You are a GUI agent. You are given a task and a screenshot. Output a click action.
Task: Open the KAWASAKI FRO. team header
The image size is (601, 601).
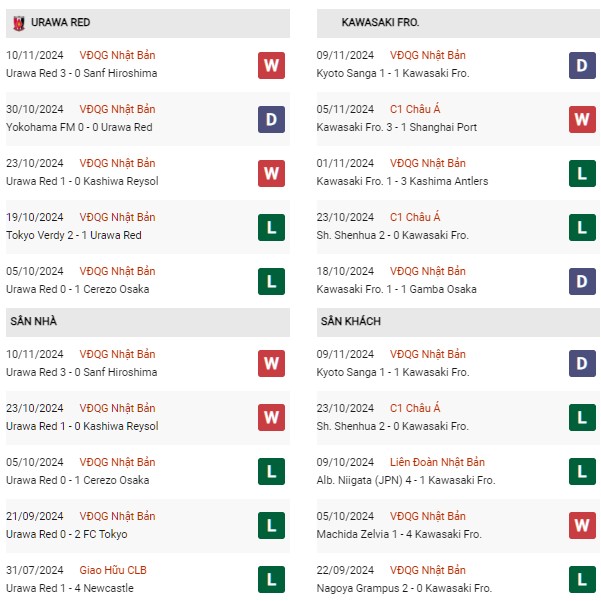(x=458, y=23)
